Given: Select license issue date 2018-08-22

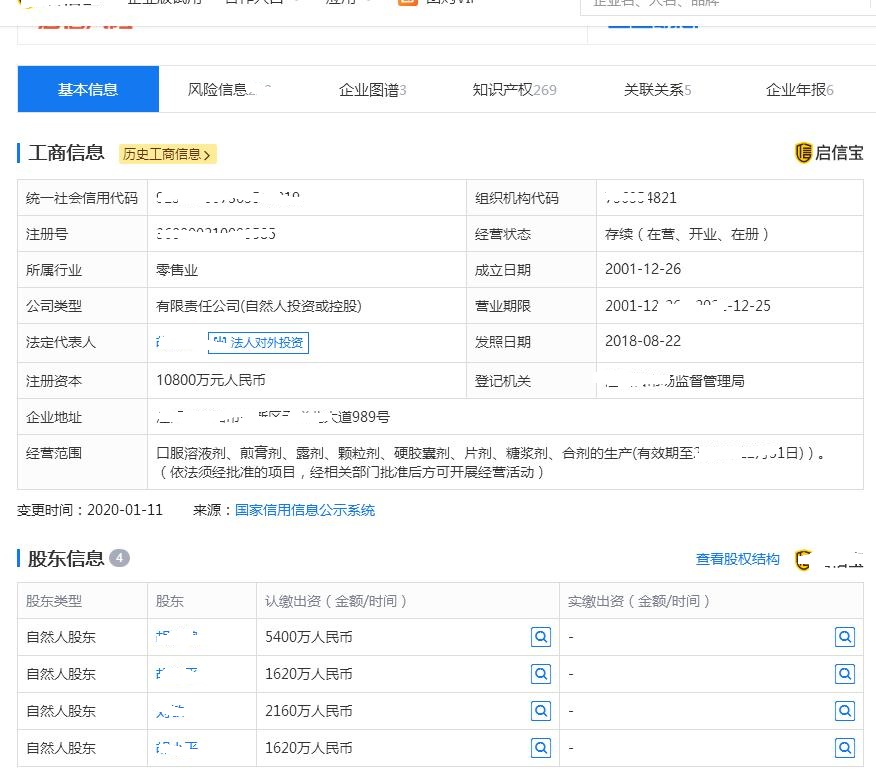Looking at the screenshot, I should click(643, 341).
